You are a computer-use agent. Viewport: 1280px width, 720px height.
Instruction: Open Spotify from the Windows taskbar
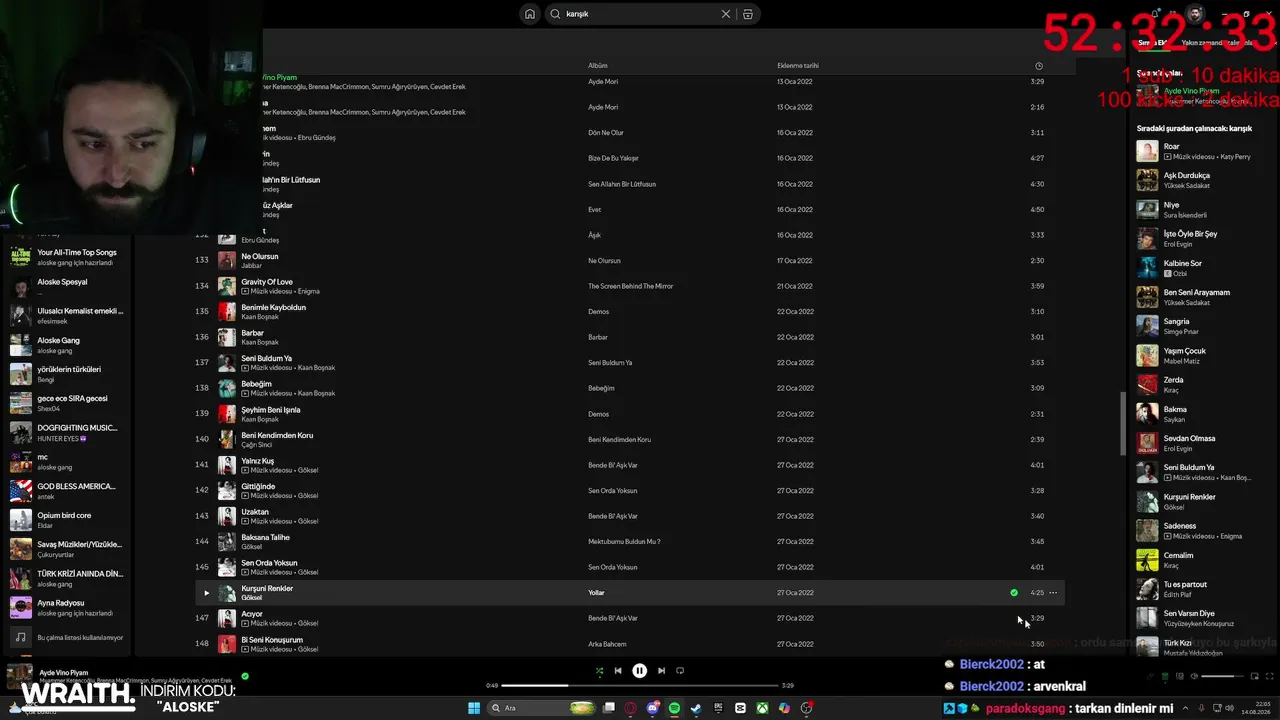(674, 708)
